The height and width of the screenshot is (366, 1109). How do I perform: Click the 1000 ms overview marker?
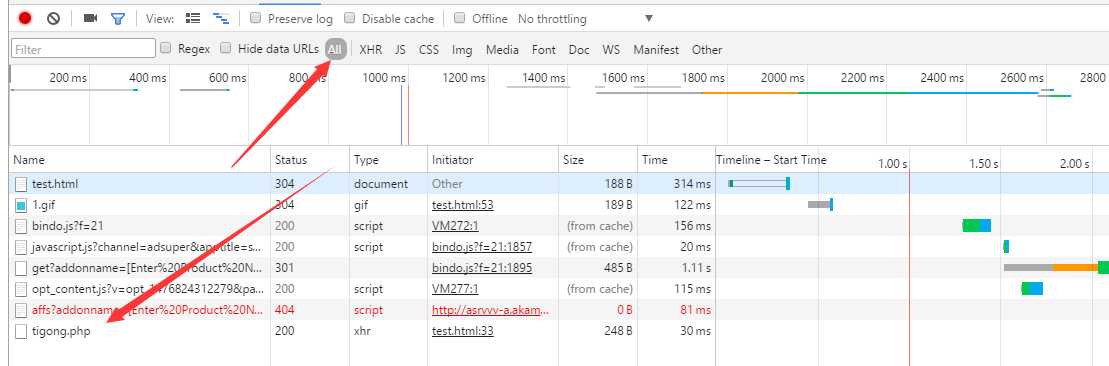point(384,78)
